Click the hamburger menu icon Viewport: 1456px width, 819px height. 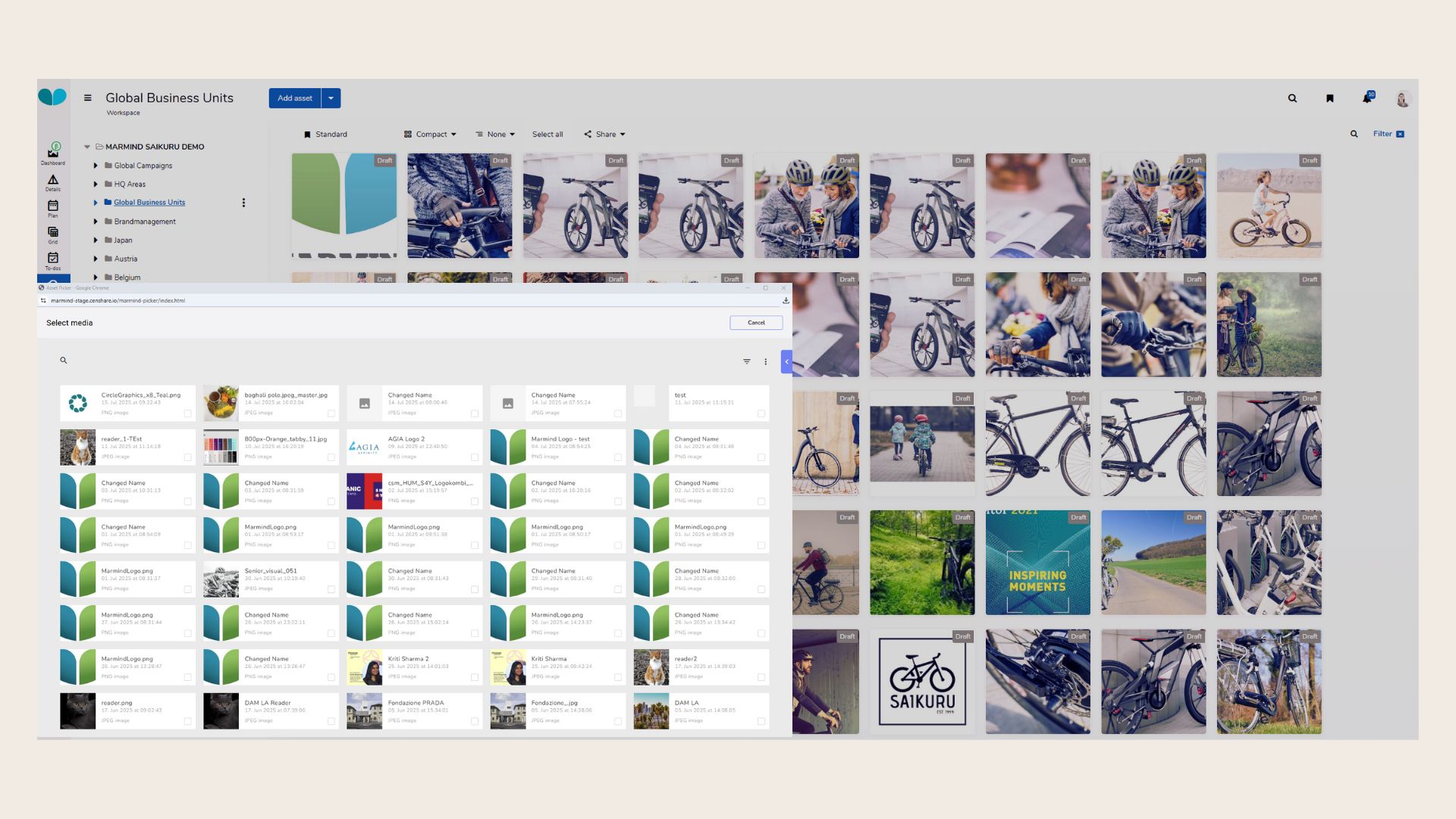click(x=88, y=98)
